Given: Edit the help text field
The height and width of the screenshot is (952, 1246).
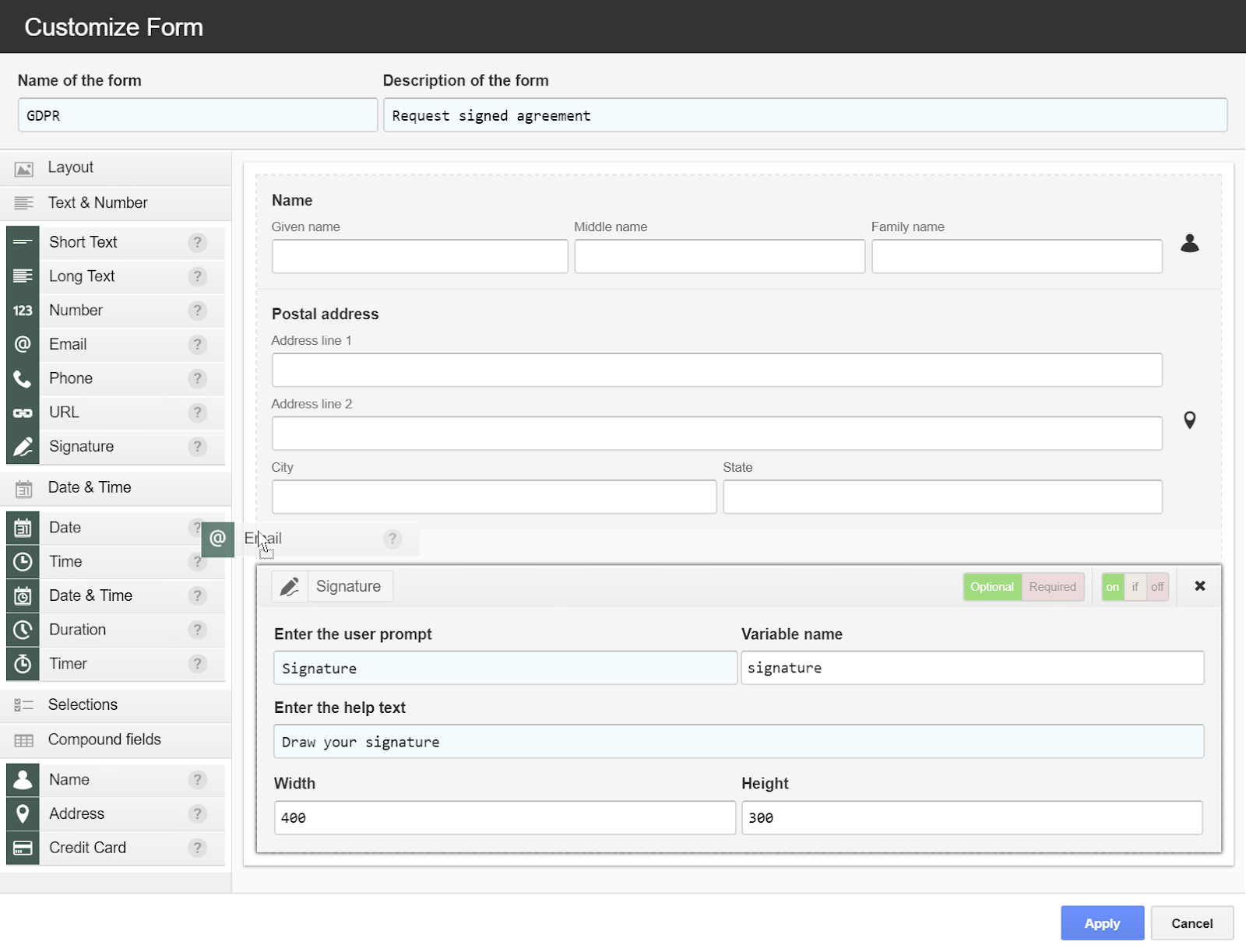Looking at the screenshot, I should [739, 742].
